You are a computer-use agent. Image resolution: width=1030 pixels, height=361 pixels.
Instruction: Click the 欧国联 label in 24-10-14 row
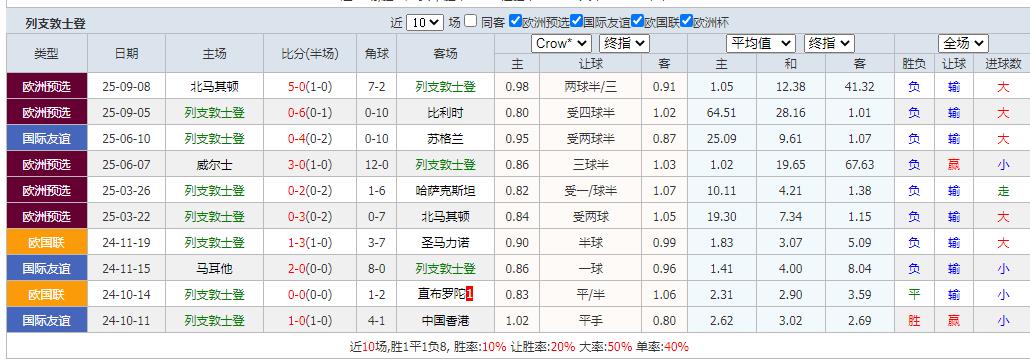click(x=47, y=295)
